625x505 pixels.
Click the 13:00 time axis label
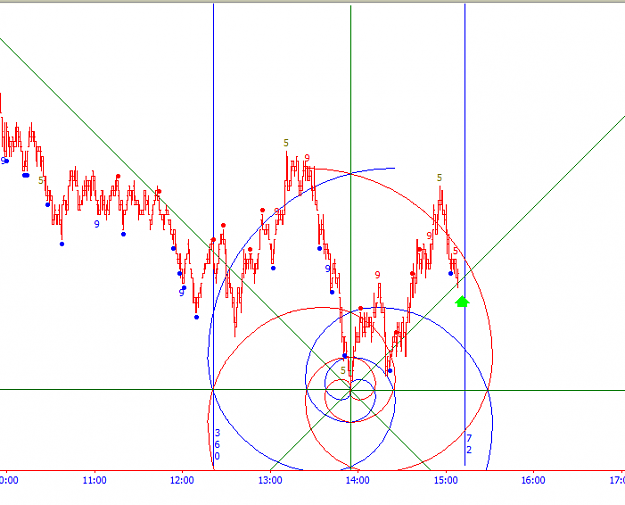[270, 480]
